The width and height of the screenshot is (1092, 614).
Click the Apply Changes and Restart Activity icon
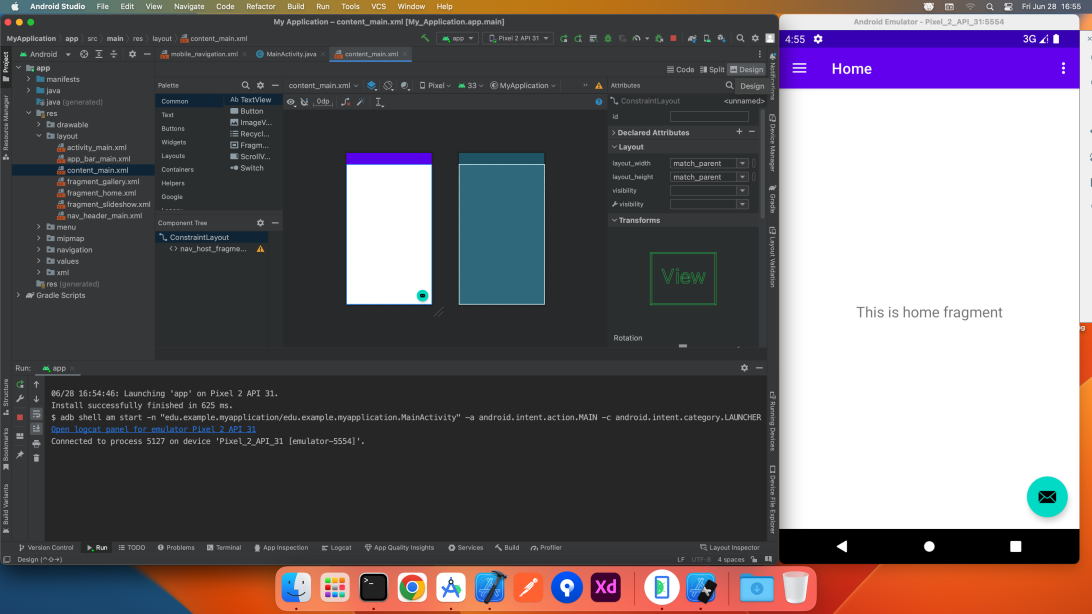click(x=578, y=38)
